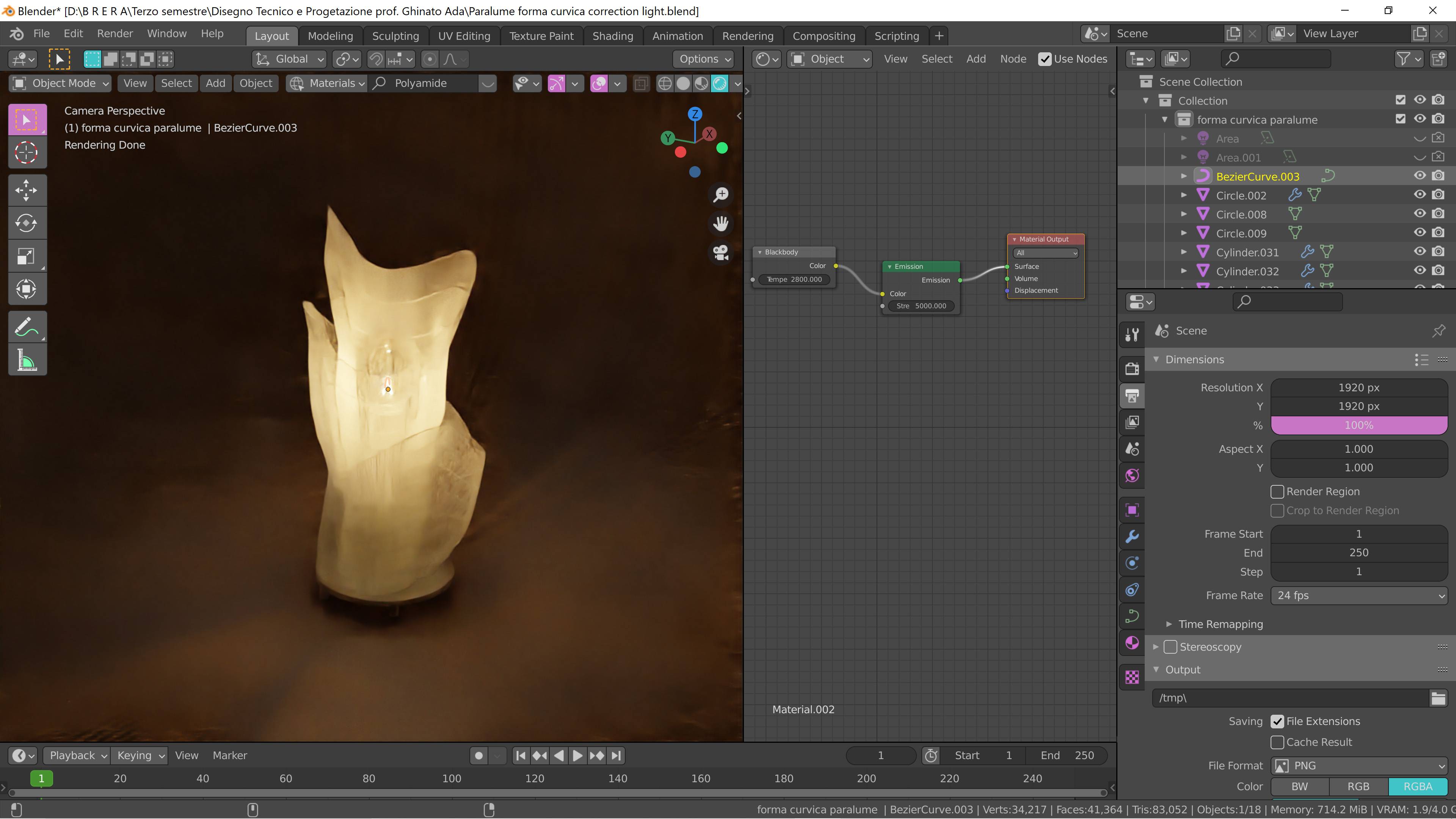Browse the output folder icon

click(1438, 698)
